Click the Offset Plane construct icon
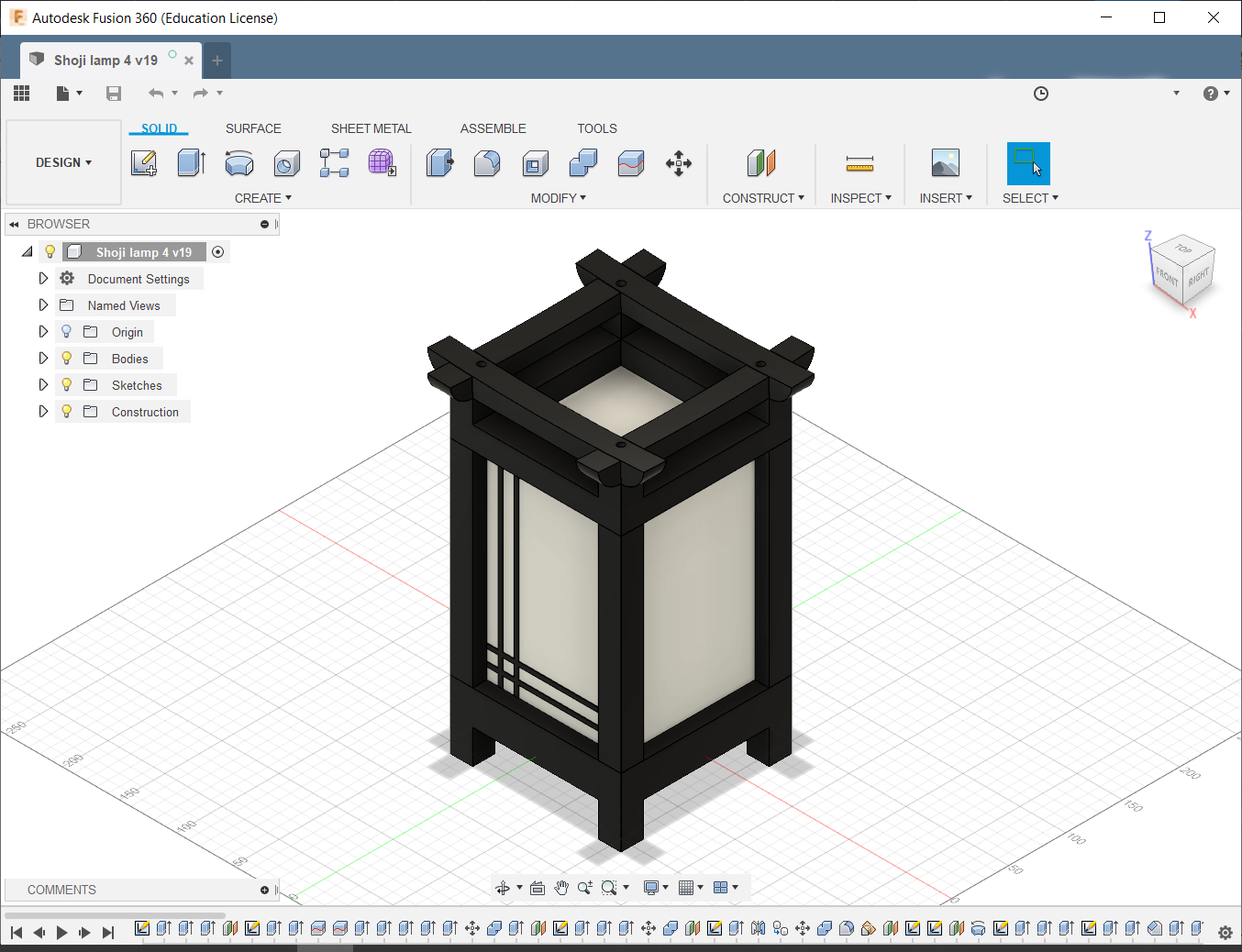The width and height of the screenshot is (1242, 952). [761, 163]
